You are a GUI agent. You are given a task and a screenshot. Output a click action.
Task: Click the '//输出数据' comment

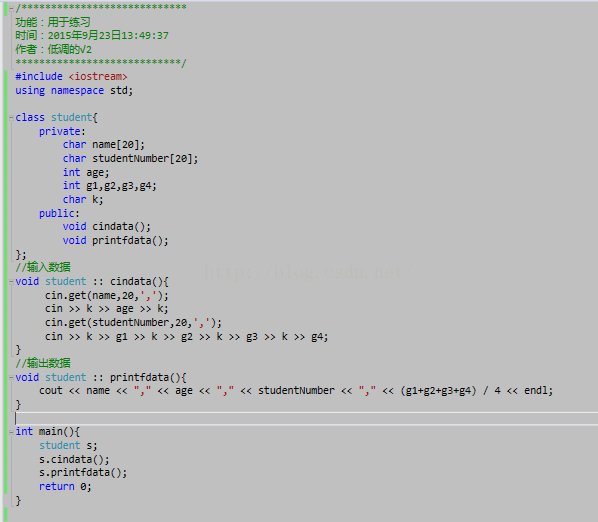point(43,363)
